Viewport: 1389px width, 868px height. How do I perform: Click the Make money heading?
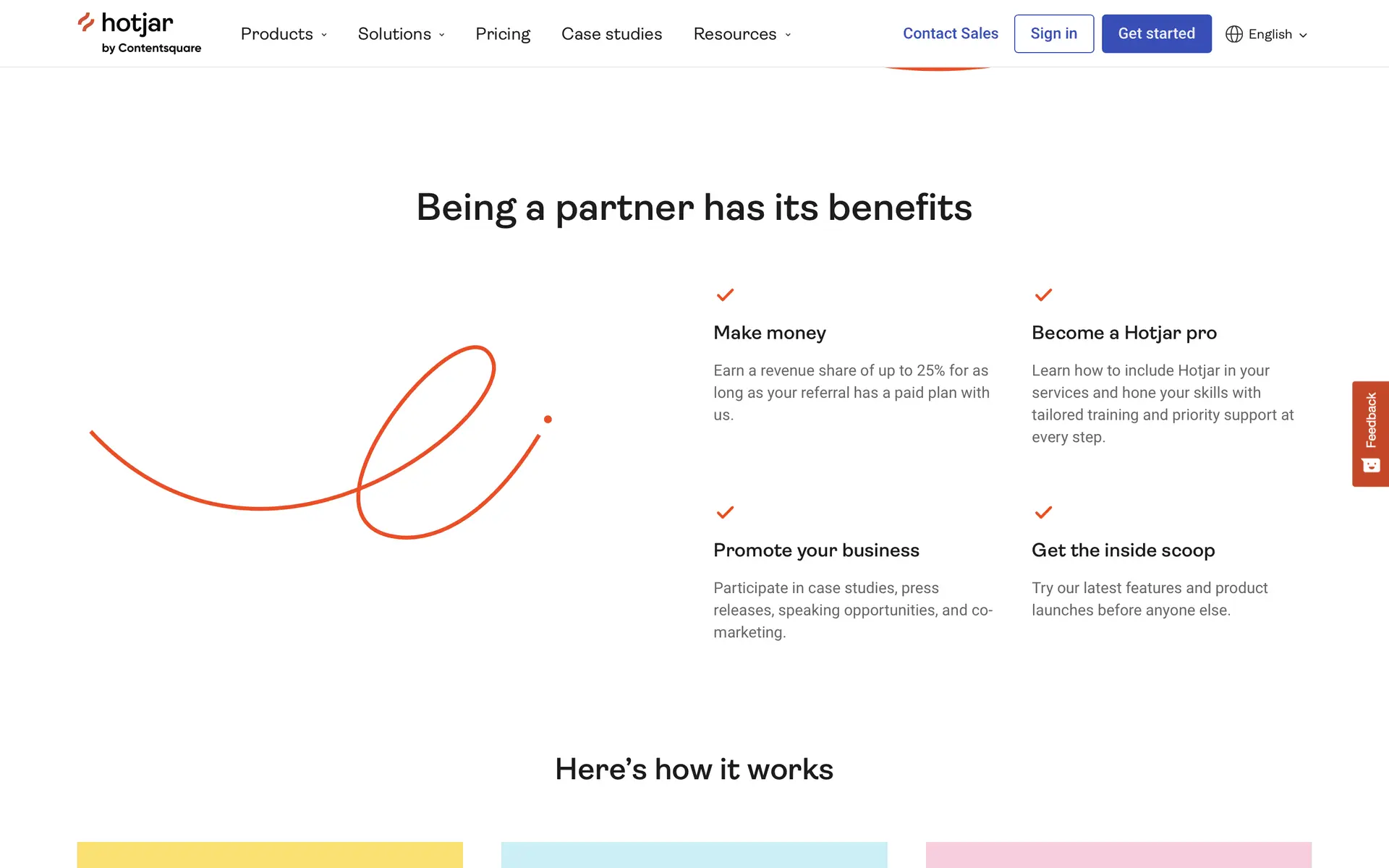coord(769,333)
